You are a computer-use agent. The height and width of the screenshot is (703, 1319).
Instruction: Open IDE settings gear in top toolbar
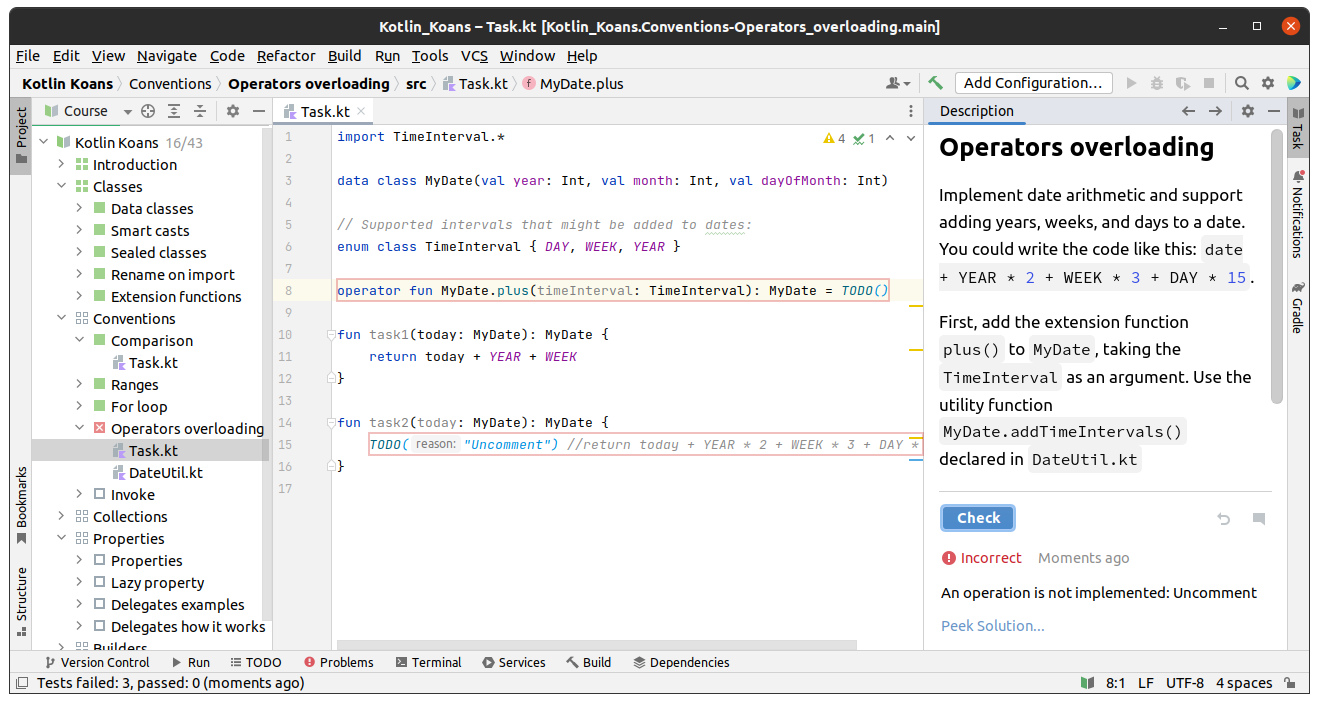tap(1267, 83)
